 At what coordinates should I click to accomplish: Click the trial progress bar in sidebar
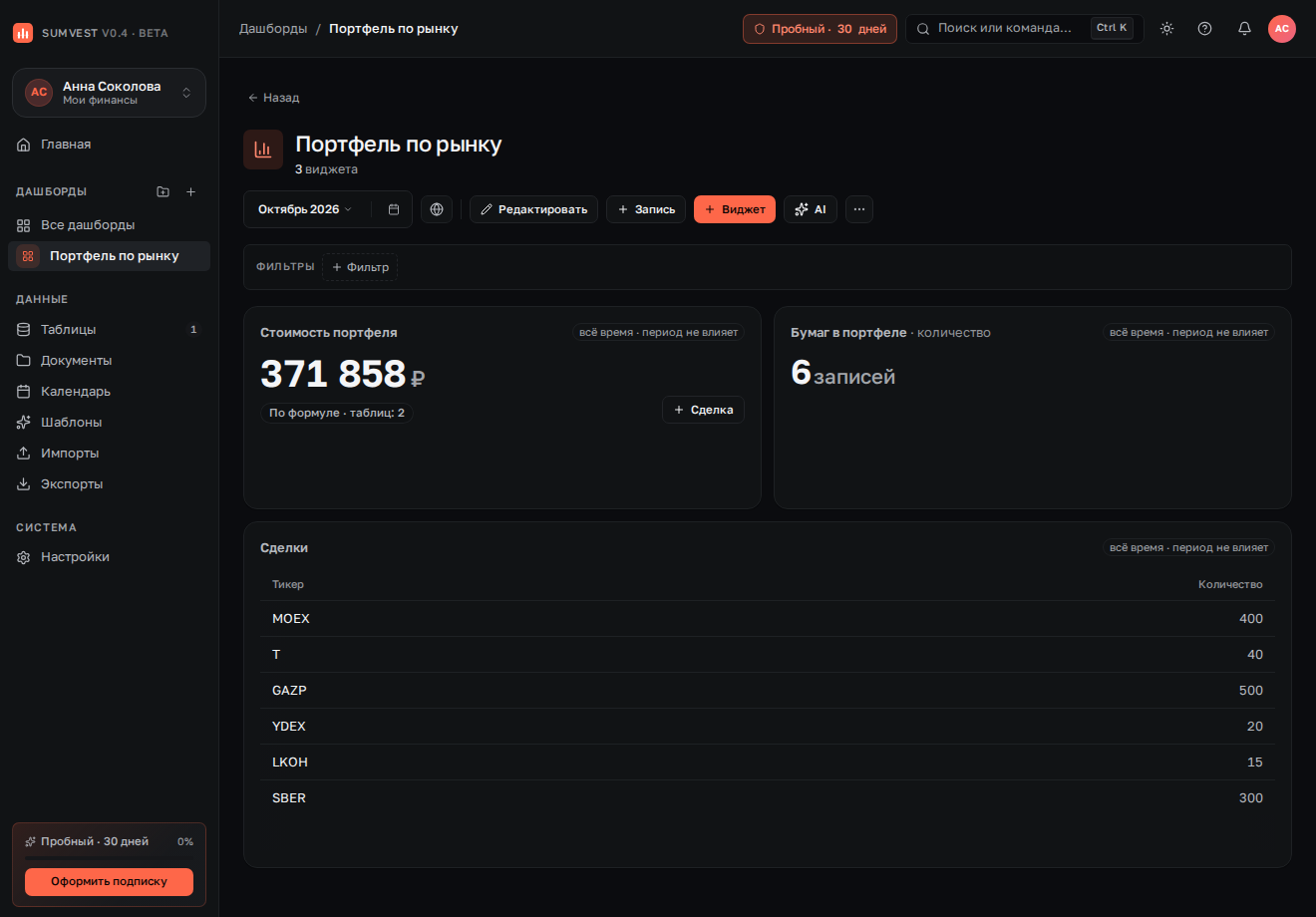(x=109, y=857)
